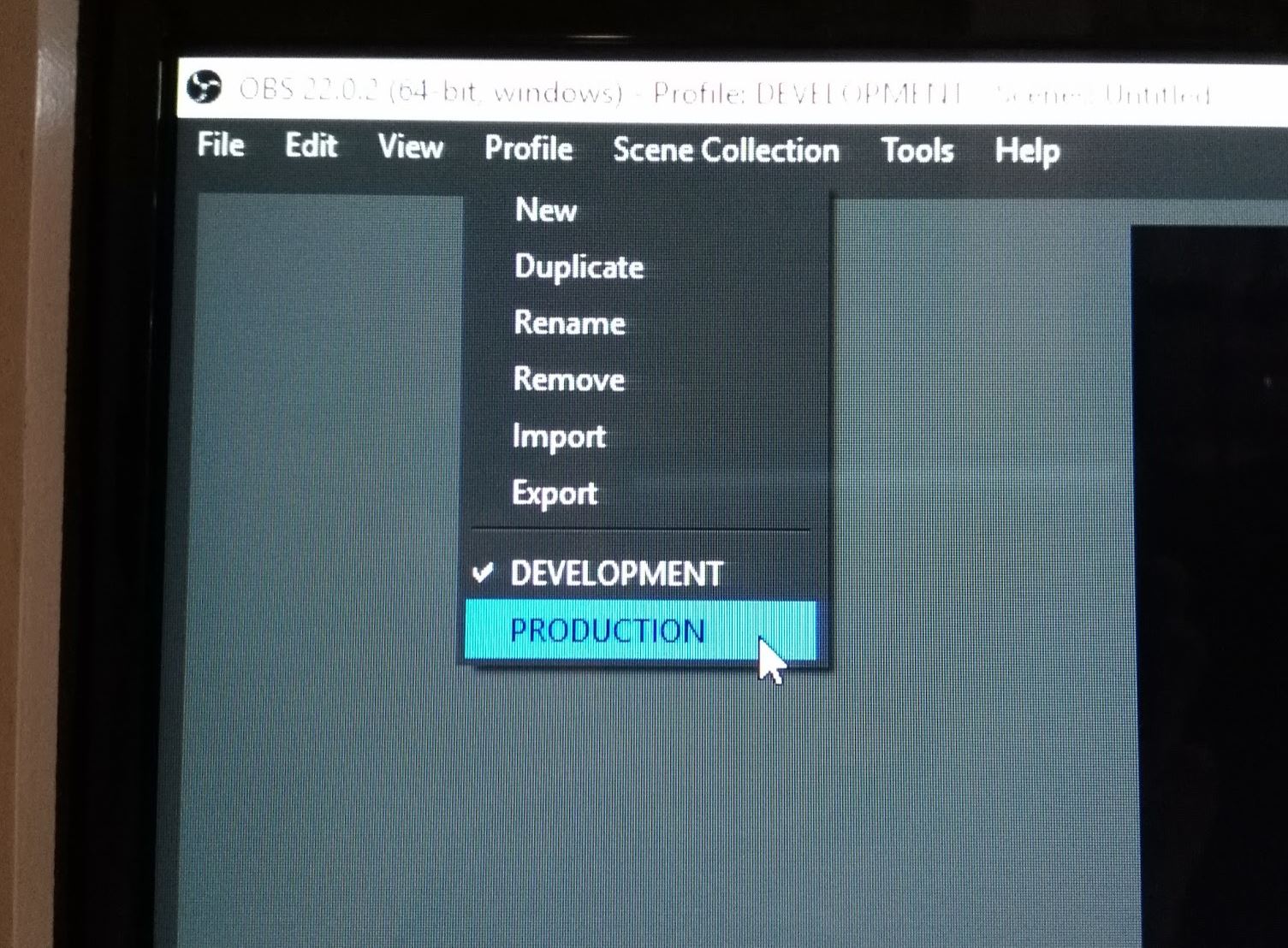Image resolution: width=1288 pixels, height=948 pixels.
Task: Choose Export from the Profile menu
Action: click(x=554, y=493)
